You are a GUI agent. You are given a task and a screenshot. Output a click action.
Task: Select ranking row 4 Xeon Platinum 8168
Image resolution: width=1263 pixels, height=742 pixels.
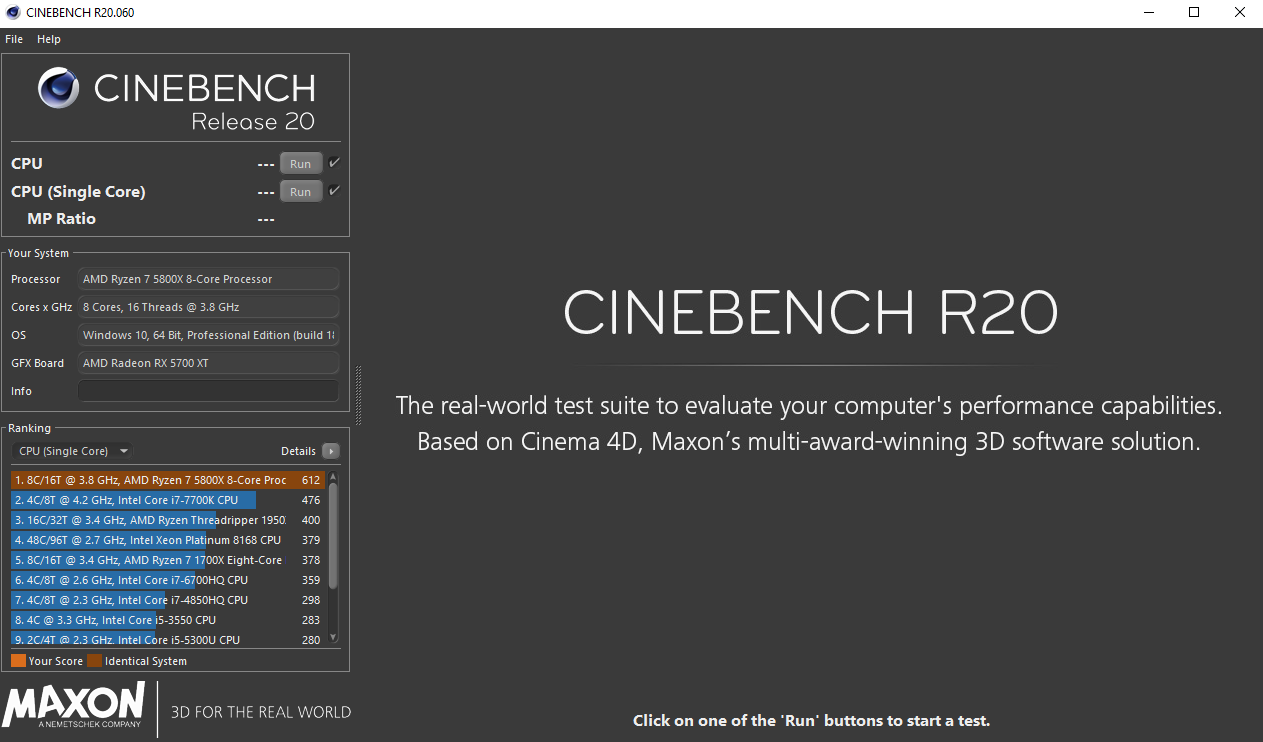click(x=168, y=540)
